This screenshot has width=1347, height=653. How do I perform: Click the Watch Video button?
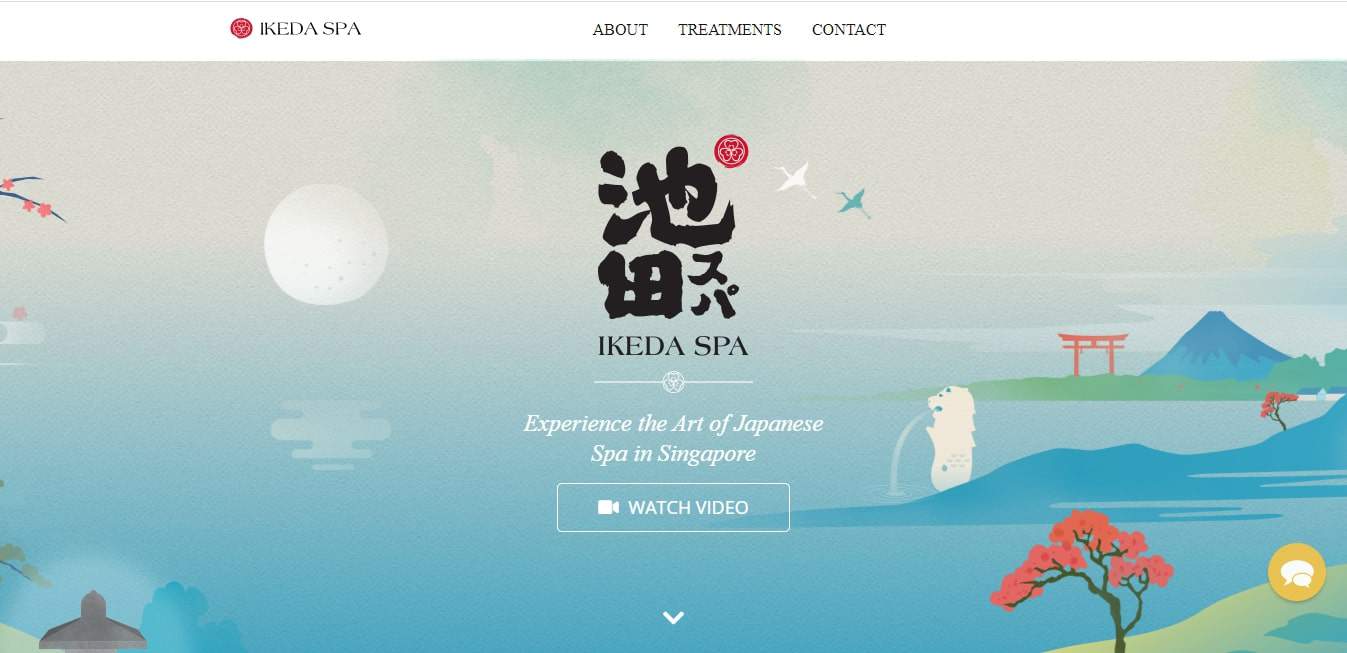pyautogui.click(x=673, y=507)
